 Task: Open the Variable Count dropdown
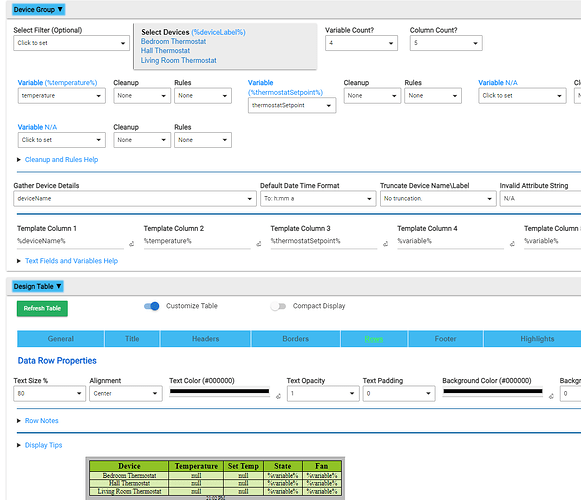361,43
